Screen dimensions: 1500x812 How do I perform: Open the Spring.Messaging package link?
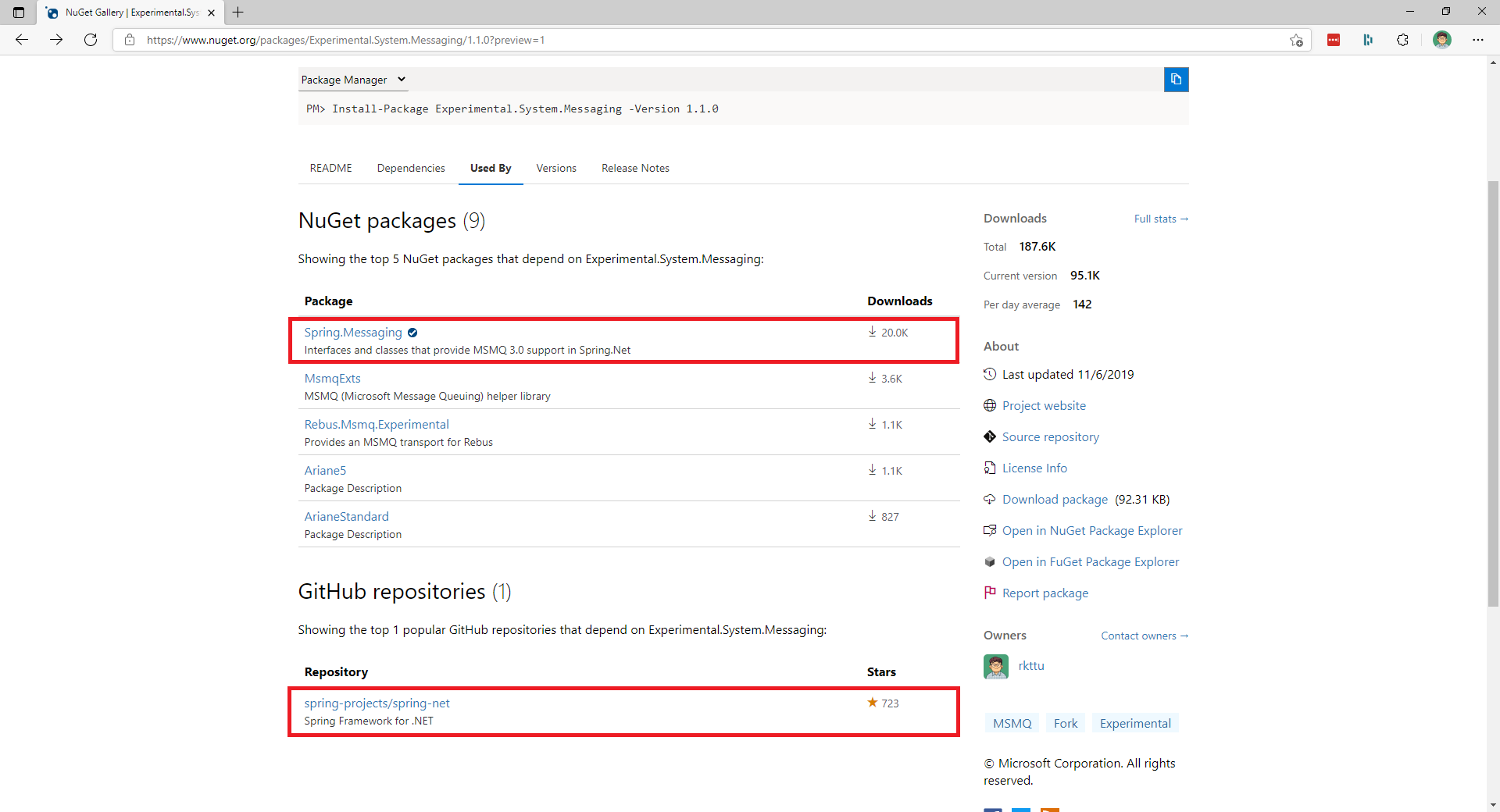(353, 333)
